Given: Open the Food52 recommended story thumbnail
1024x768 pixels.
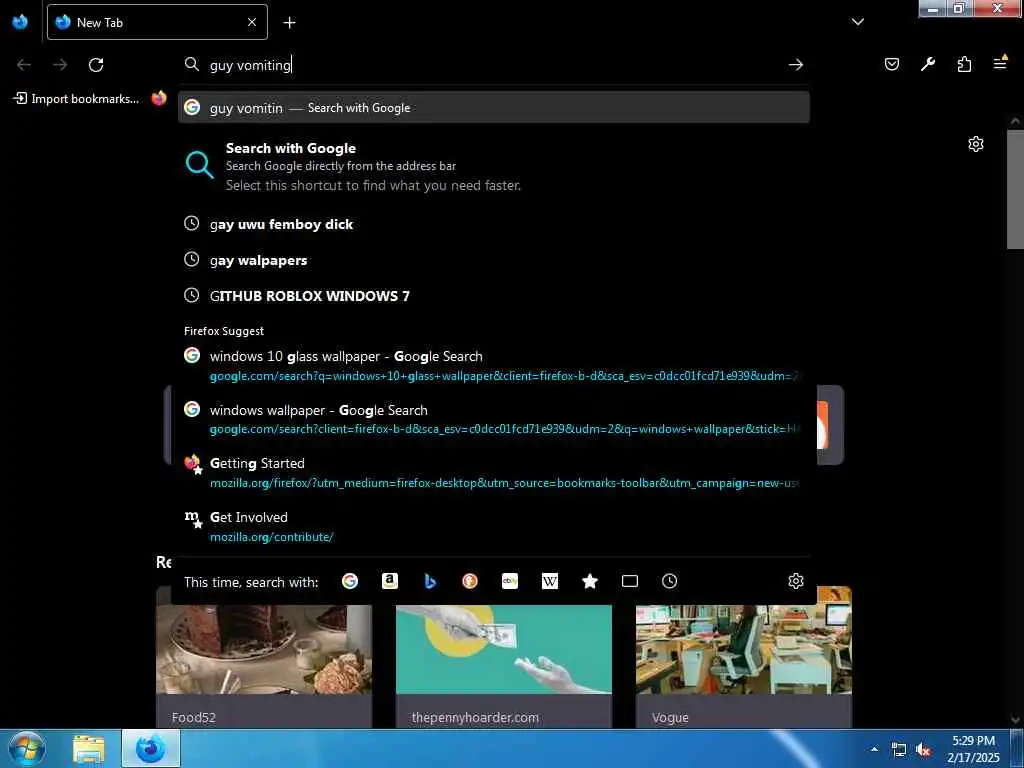Looking at the screenshot, I should pyautogui.click(x=264, y=649).
